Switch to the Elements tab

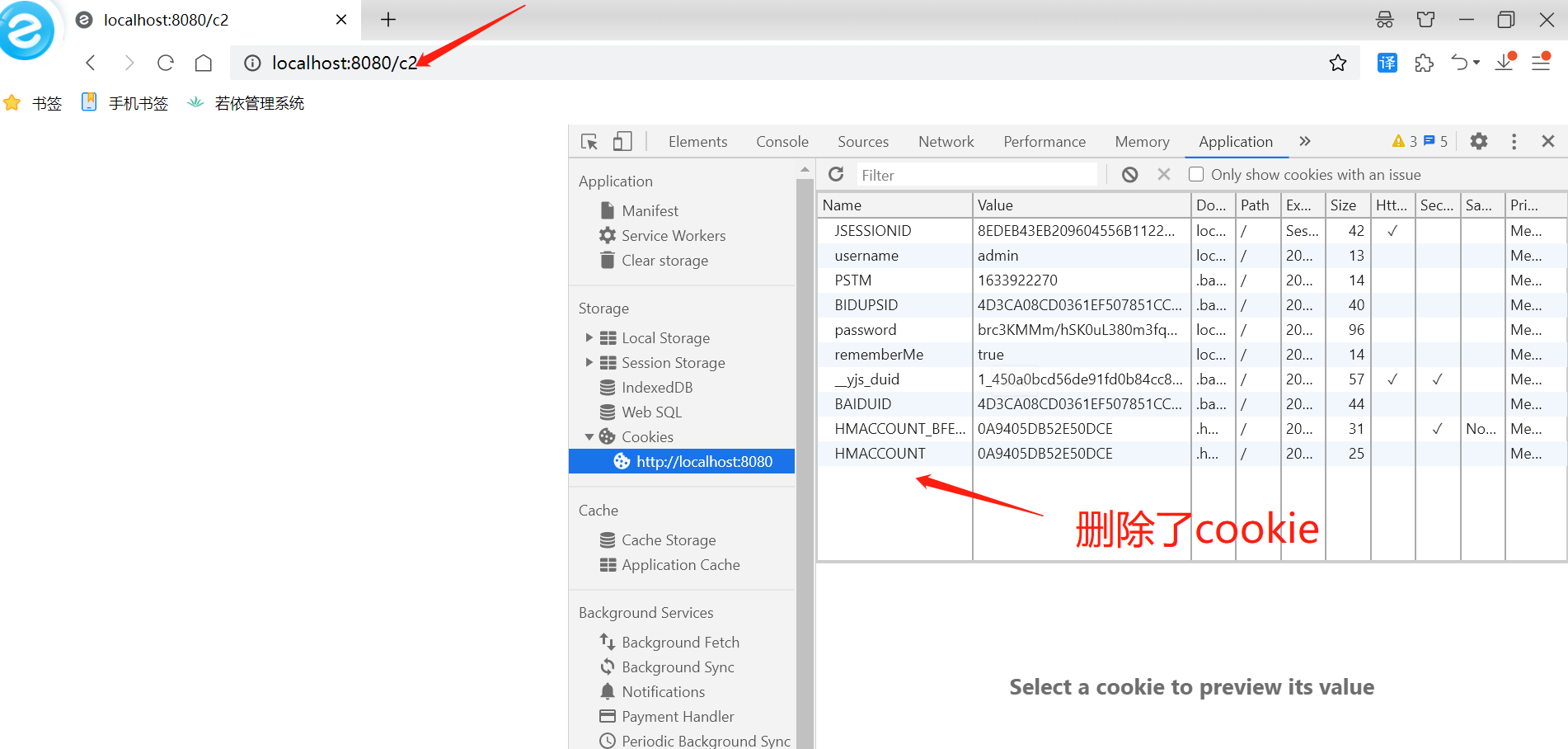click(x=697, y=142)
